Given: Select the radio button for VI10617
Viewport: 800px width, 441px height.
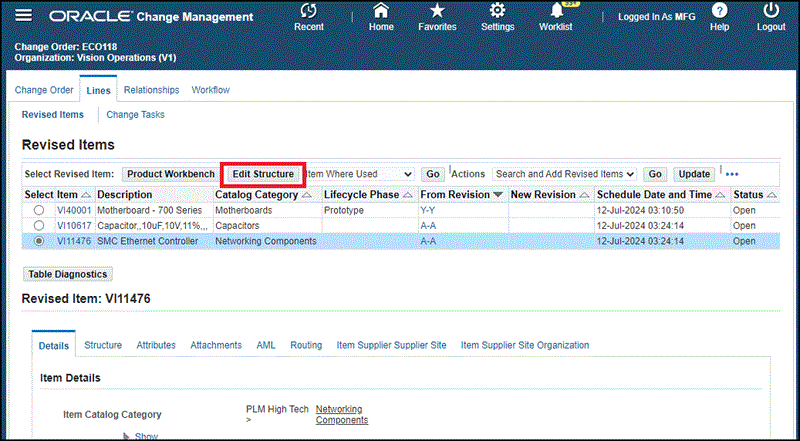Looking at the screenshot, I should click(39, 226).
